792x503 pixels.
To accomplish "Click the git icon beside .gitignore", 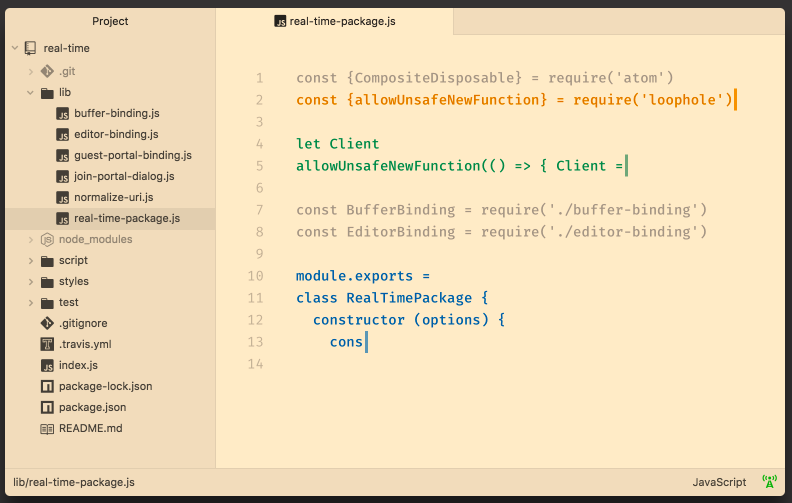I will (46, 324).
